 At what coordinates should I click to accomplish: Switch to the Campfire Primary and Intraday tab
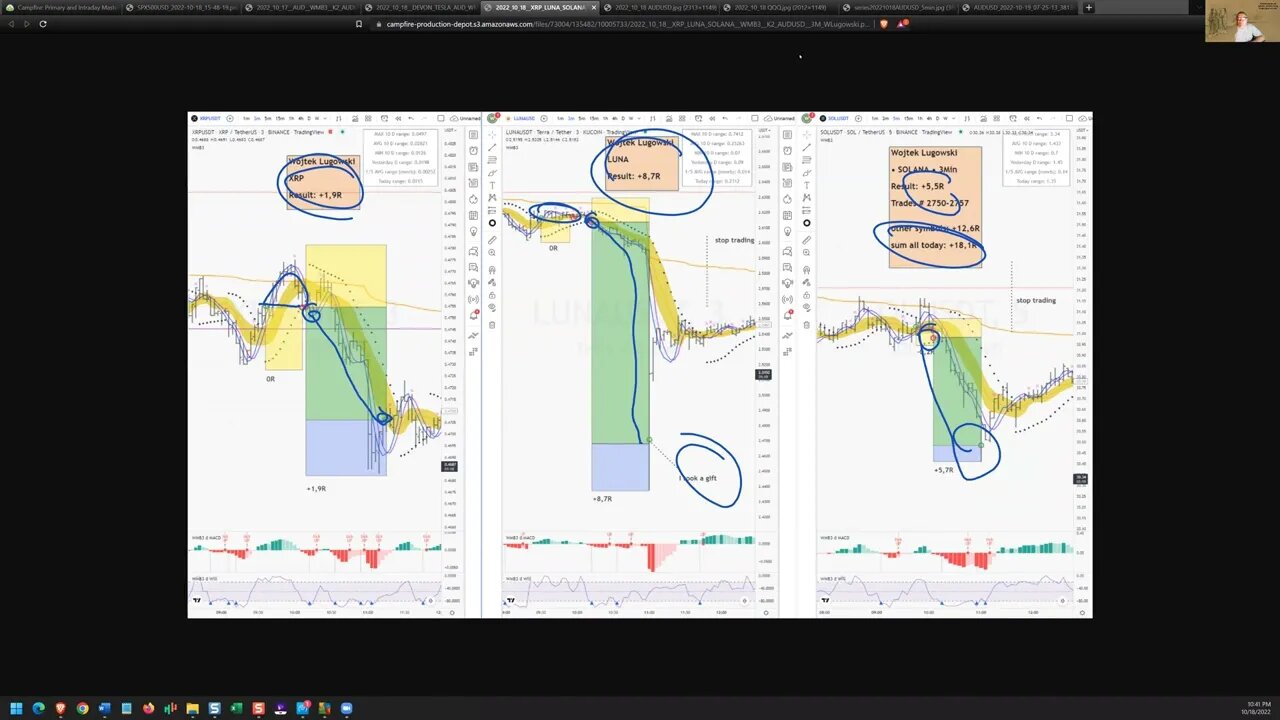coord(60,7)
